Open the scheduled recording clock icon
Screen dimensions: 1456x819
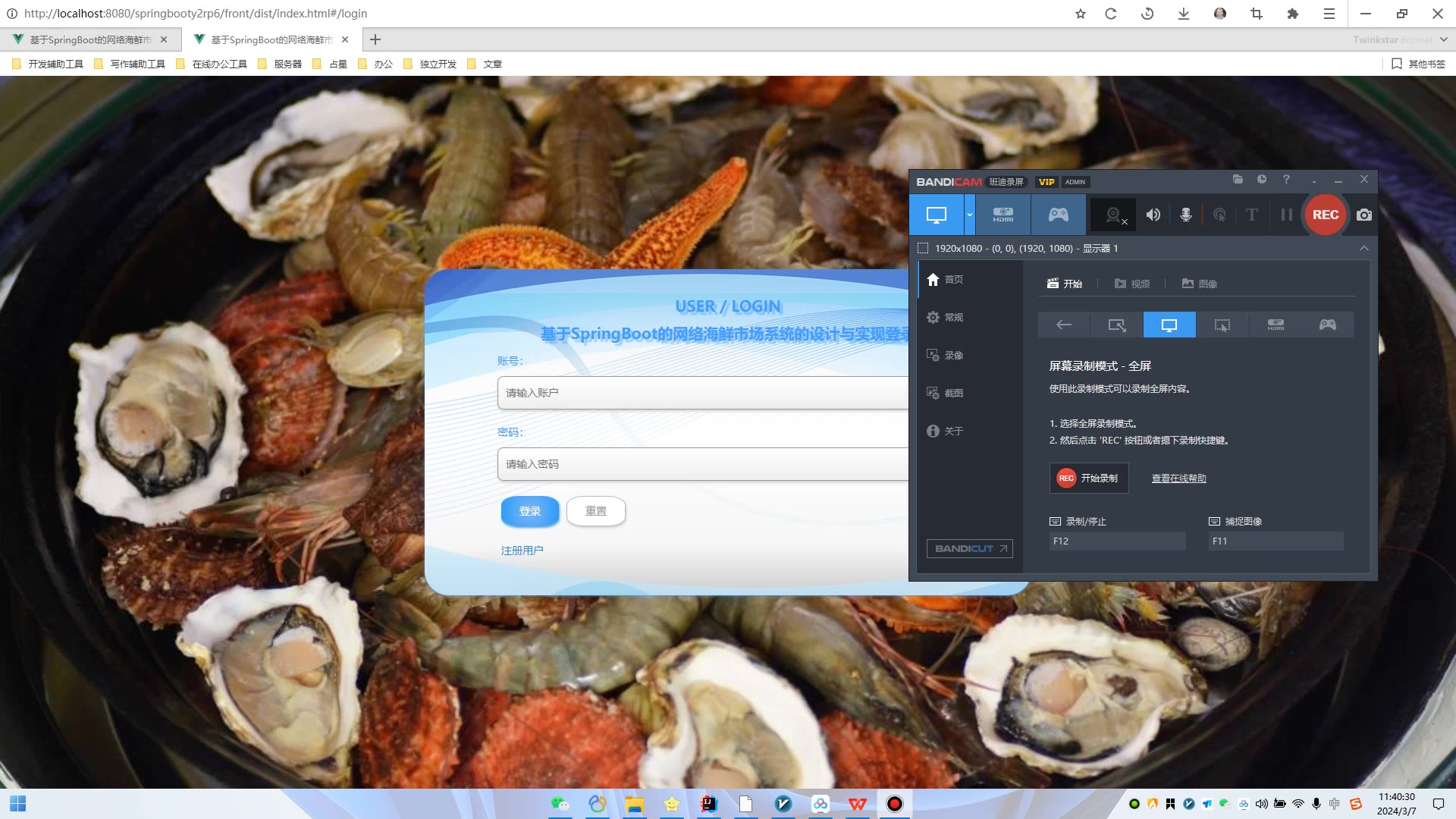(x=1262, y=180)
